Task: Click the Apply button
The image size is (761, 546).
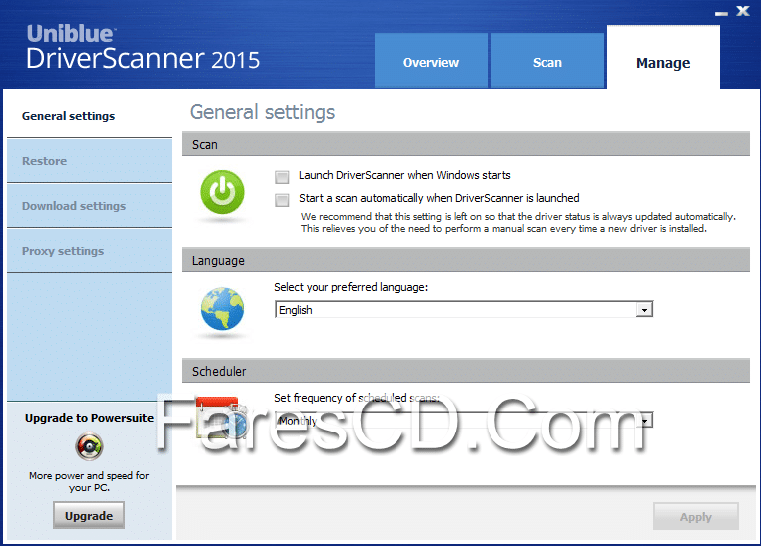Action: point(695,516)
